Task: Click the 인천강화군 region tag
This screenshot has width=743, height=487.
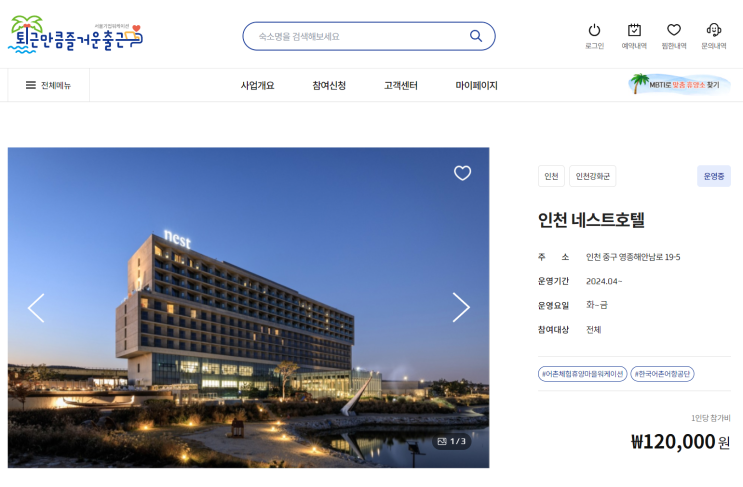Action: (x=592, y=176)
